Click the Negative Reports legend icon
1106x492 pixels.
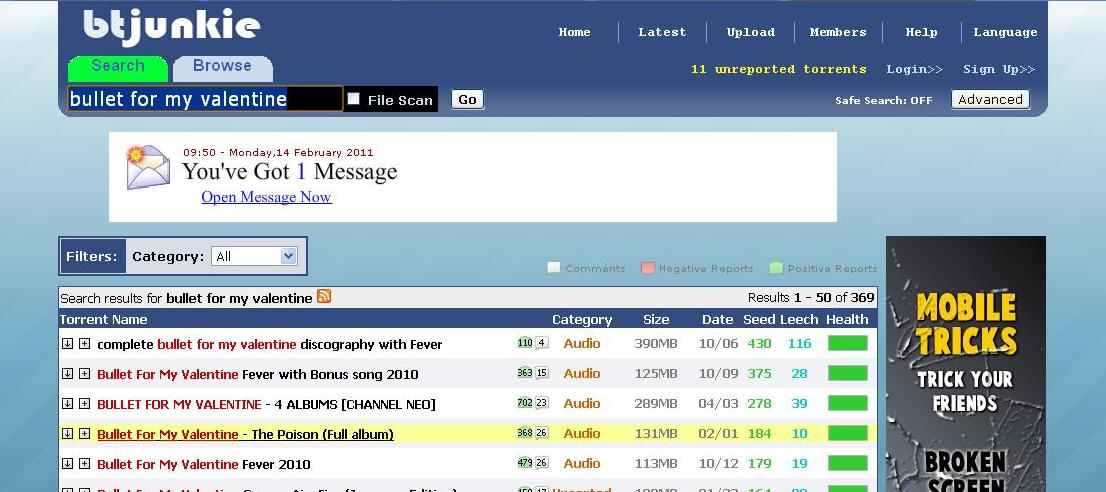click(x=648, y=268)
